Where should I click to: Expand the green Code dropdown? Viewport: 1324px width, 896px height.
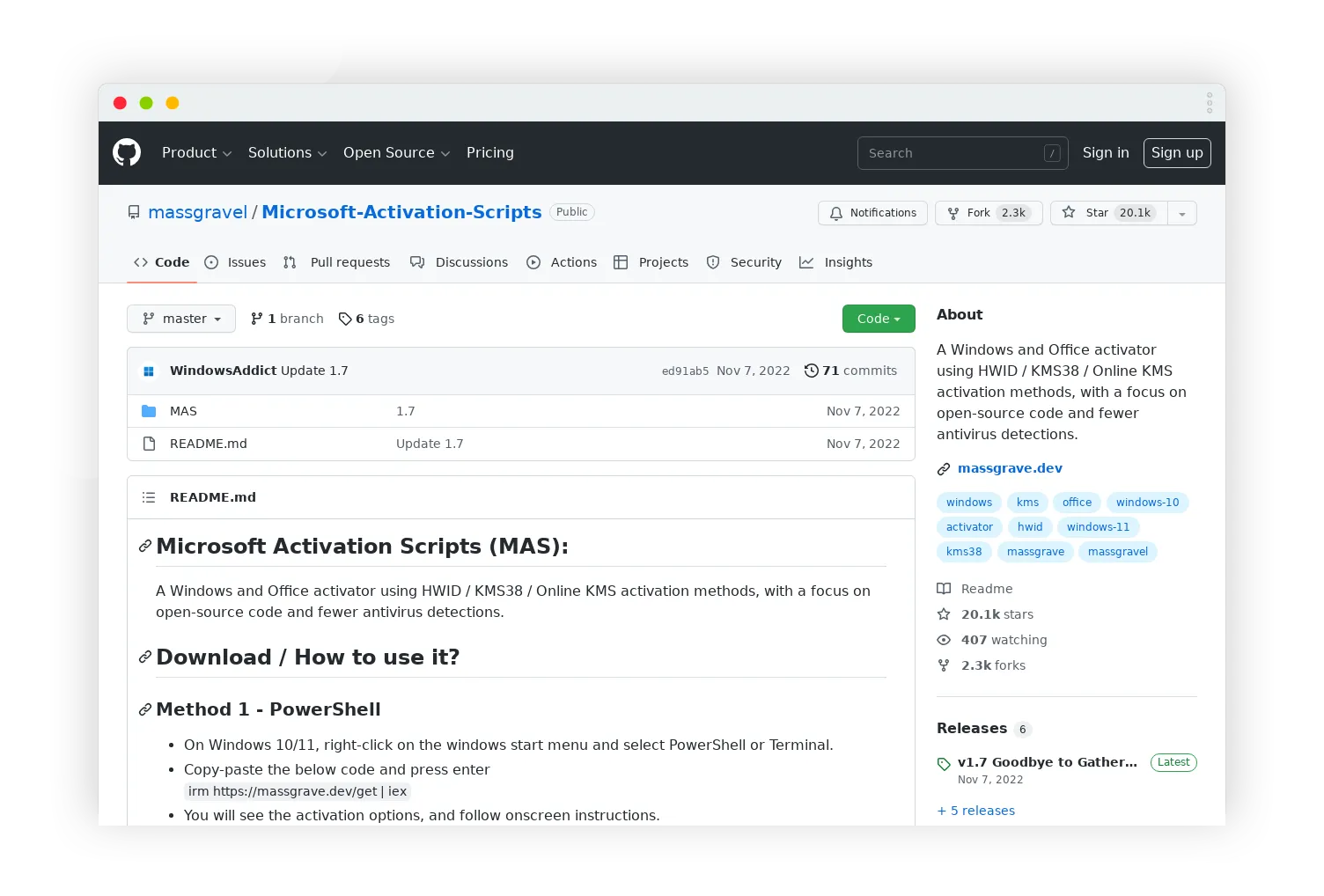878,319
